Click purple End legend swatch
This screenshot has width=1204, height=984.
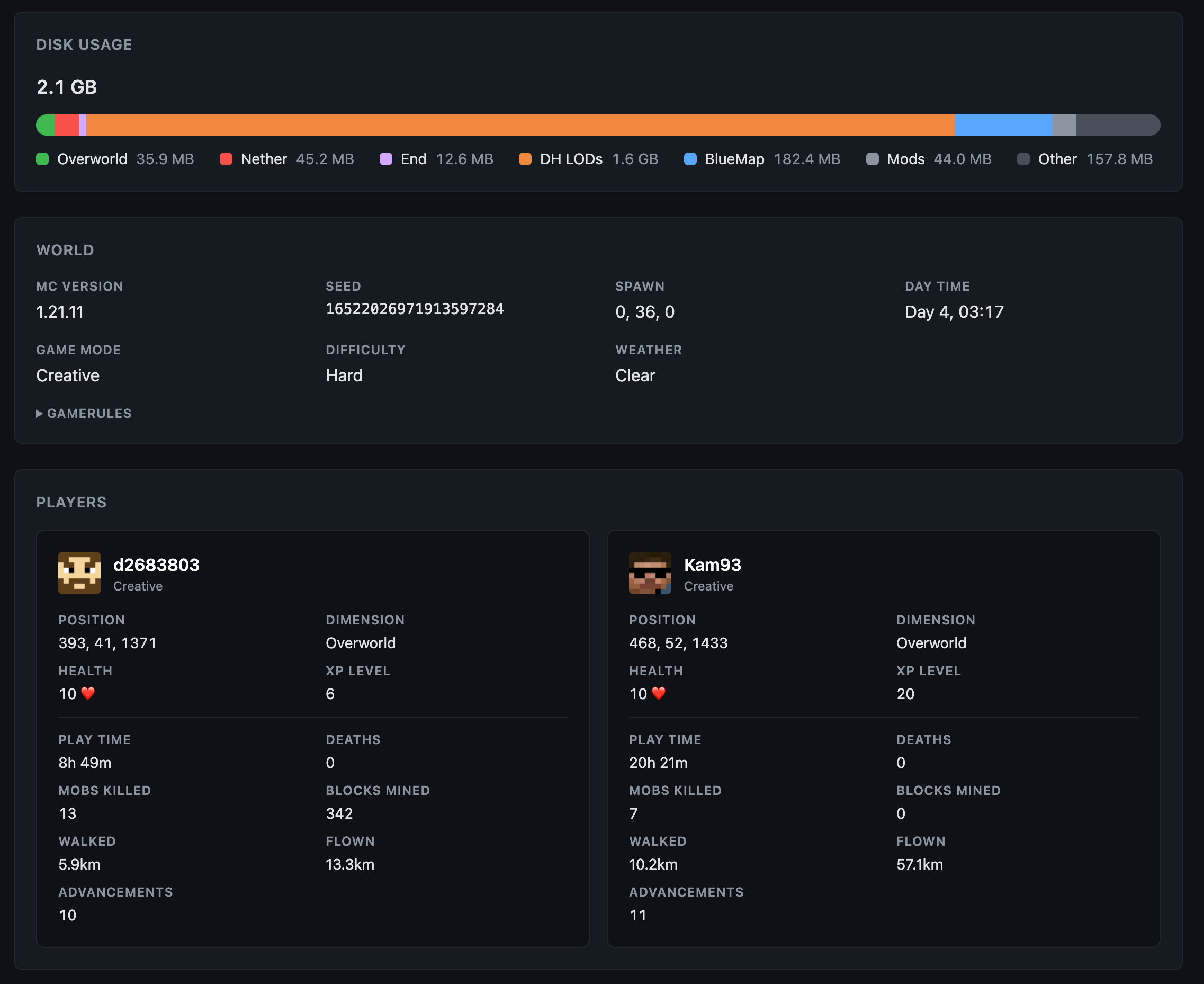click(x=386, y=159)
